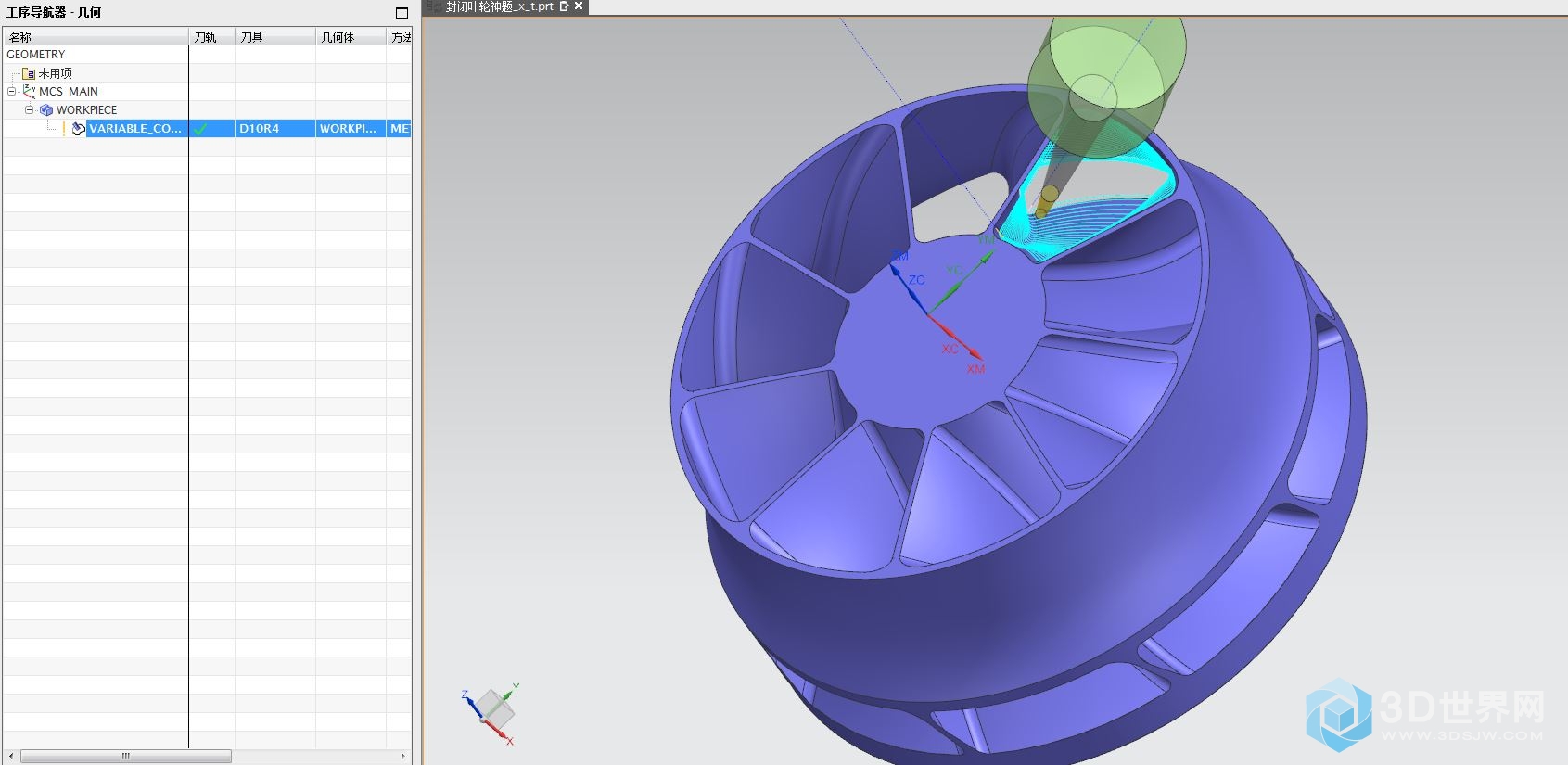This screenshot has width=1568, height=765.
Task: Select the VARIABLE_CO... operation row
Action: coord(207,129)
